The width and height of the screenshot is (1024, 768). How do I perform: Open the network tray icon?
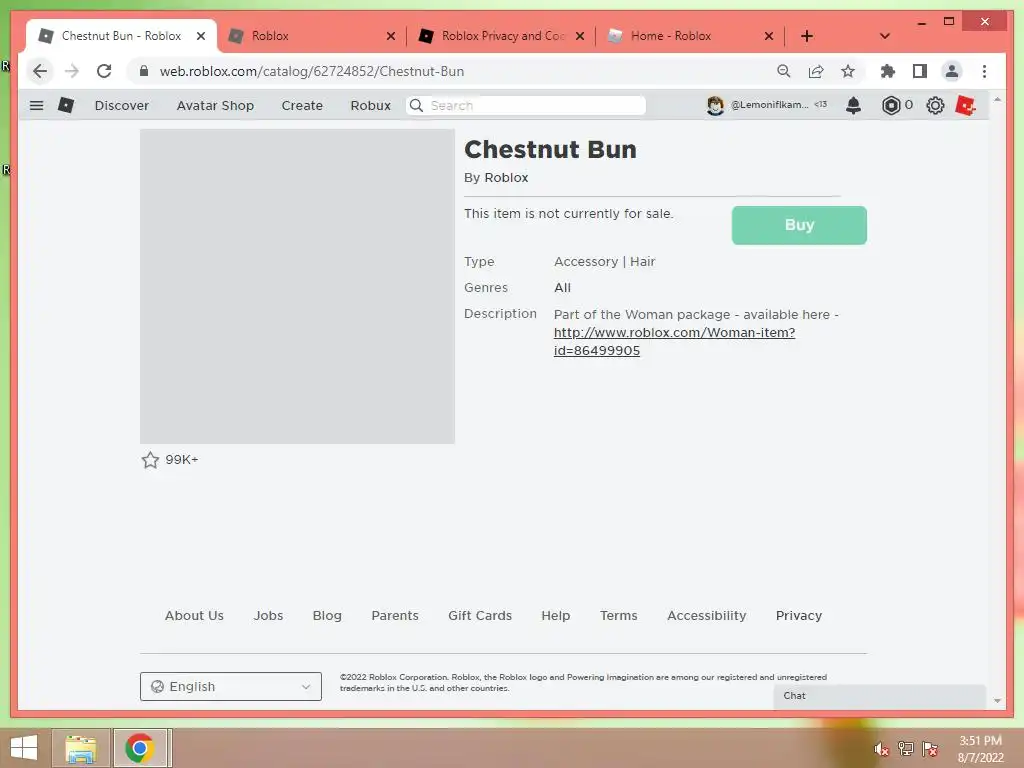pyautogui.click(x=906, y=749)
